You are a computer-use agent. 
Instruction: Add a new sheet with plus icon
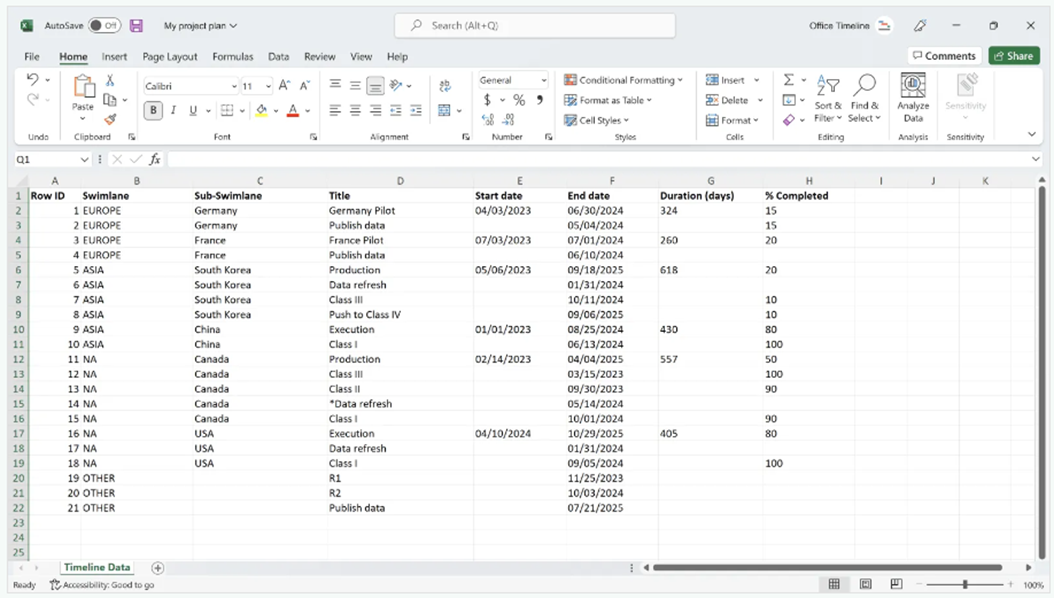(x=157, y=568)
